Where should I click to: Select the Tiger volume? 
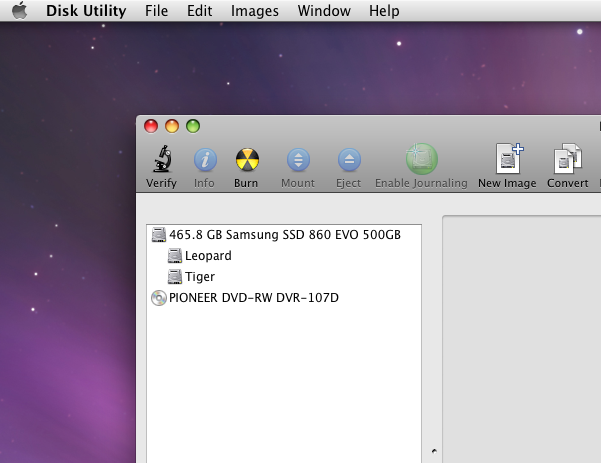pos(284,277)
